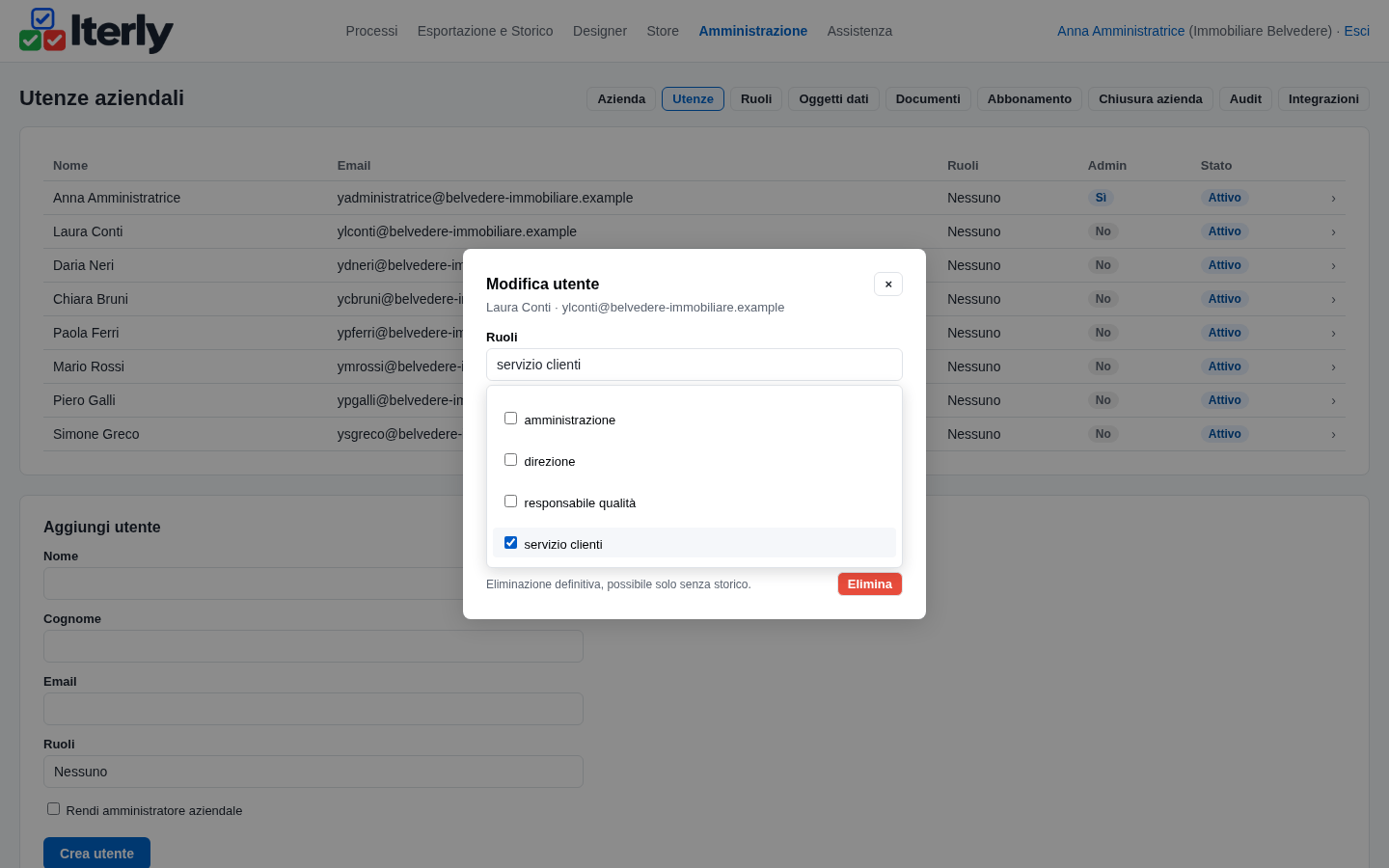Viewport: 1389px width, 868px height.
Task: Open the row chevron for Simone Greco
Action: click(x=1333, y=435)
